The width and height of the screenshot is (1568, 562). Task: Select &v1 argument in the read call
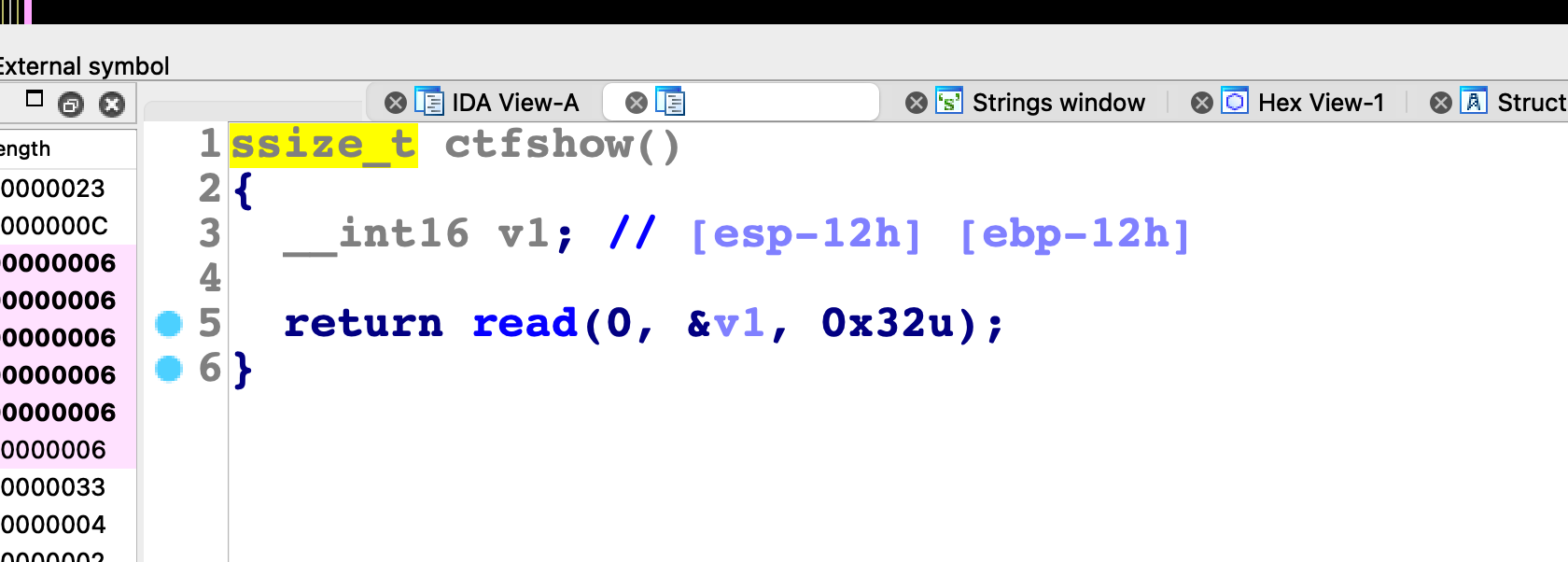[726, 324]
